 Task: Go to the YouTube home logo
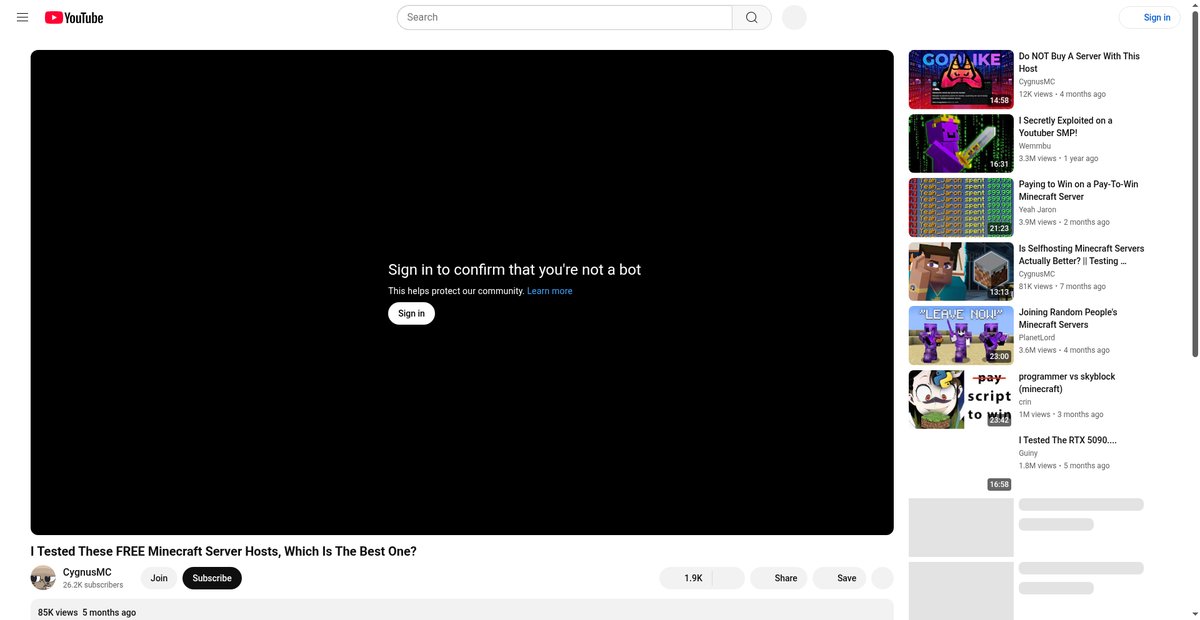pos(74,17)
